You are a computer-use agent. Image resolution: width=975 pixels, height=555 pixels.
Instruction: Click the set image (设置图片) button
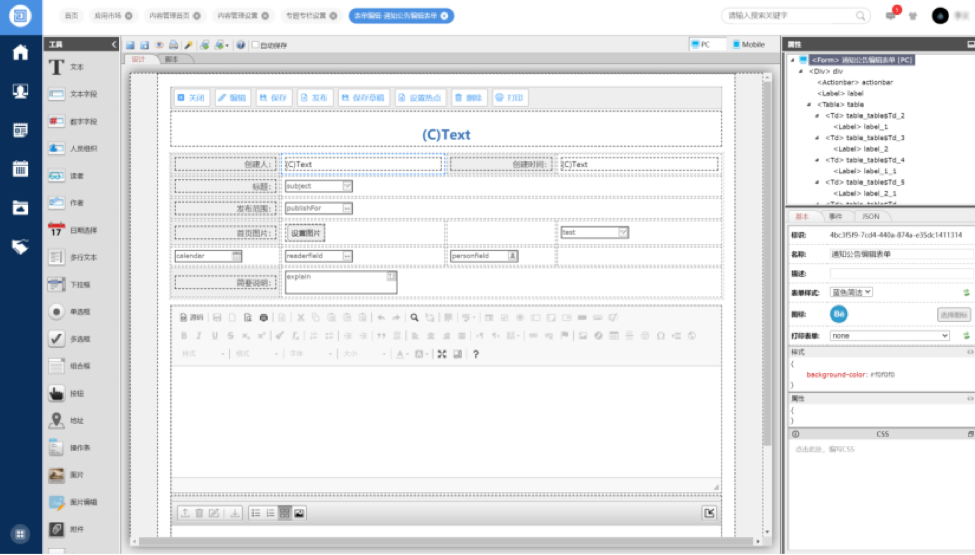tap(306, 233)
